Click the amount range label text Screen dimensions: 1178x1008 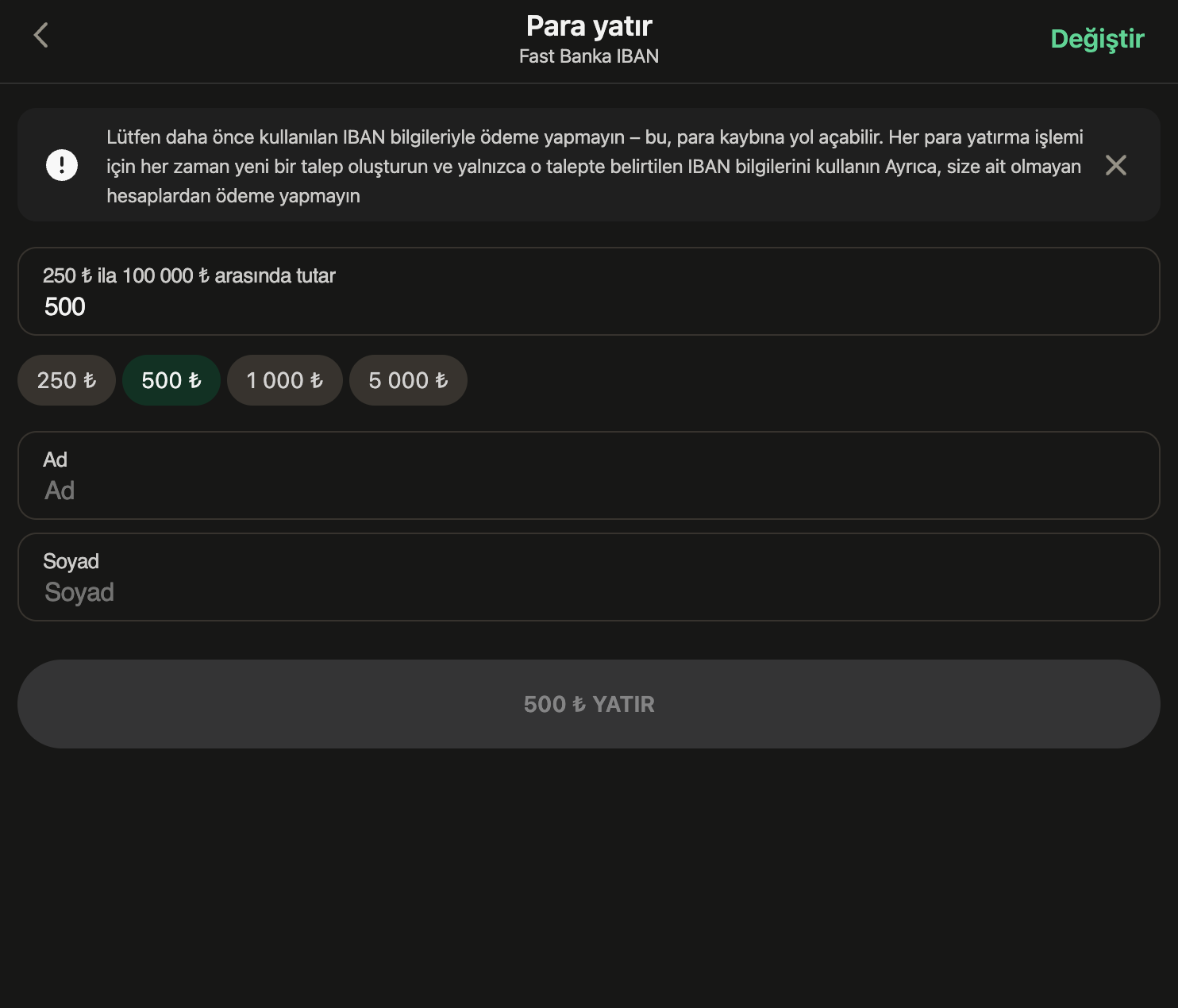(189, 275)
